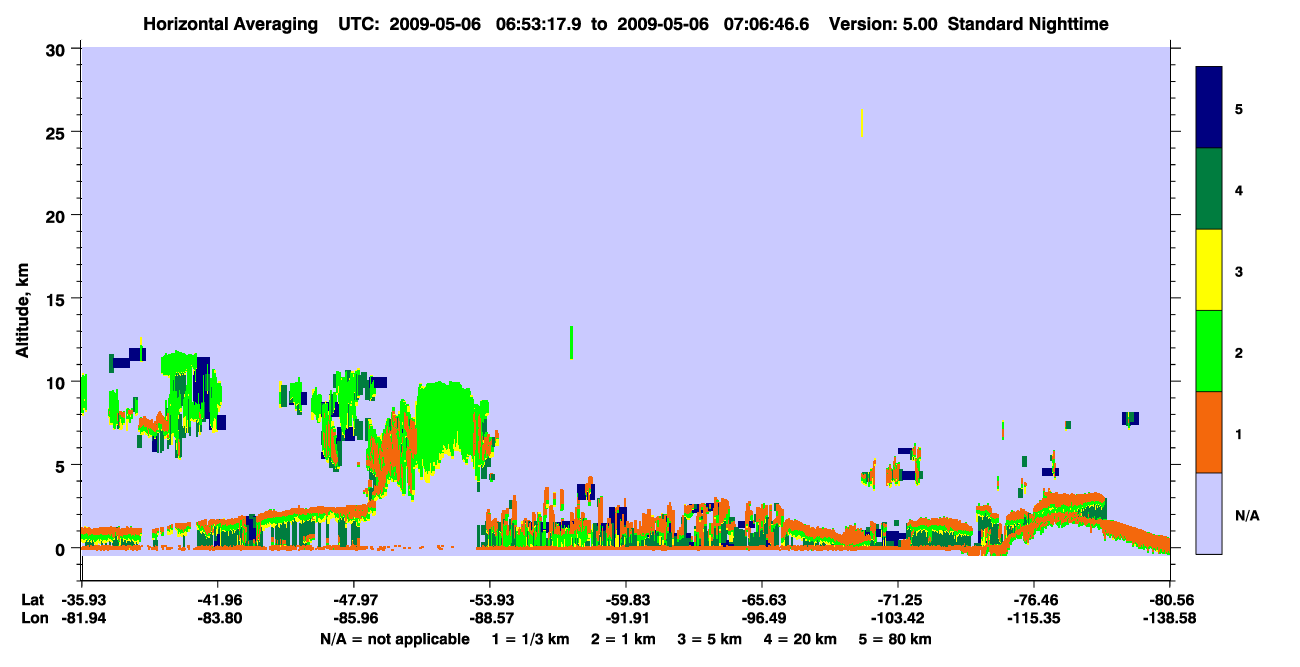Click the 'Standard Nighttime' title text
This screenshot has height=667, width=1300.
point(1028,23)
